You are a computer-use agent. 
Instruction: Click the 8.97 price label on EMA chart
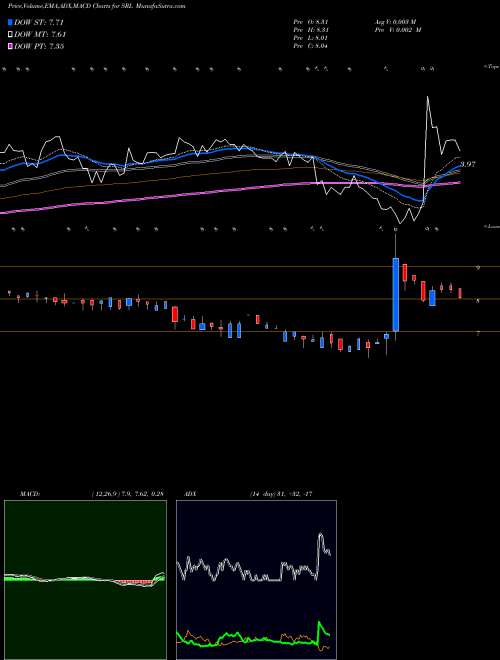(x=468, y=164)
